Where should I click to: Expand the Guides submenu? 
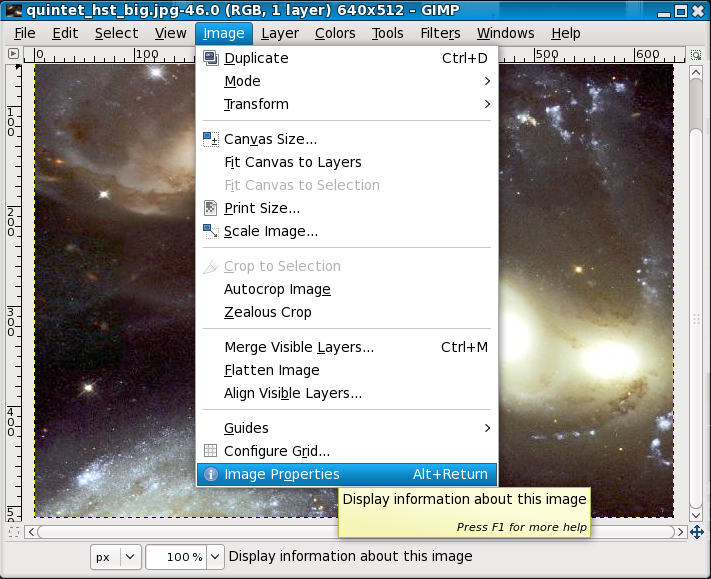click(x=486, y=428)
